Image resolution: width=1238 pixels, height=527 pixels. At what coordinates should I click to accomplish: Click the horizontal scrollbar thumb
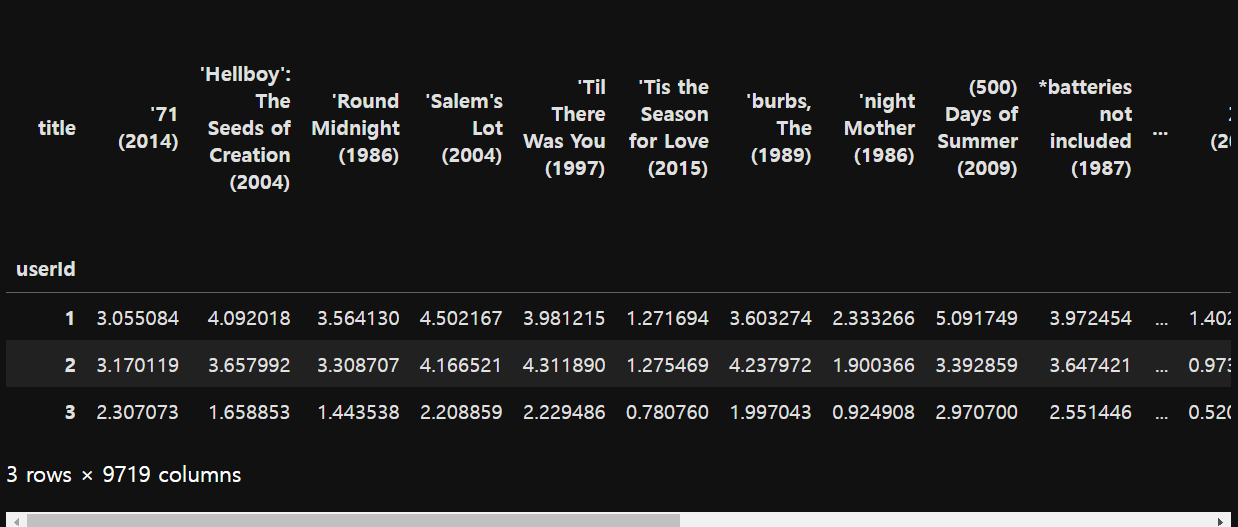click(x=353, y=520)
